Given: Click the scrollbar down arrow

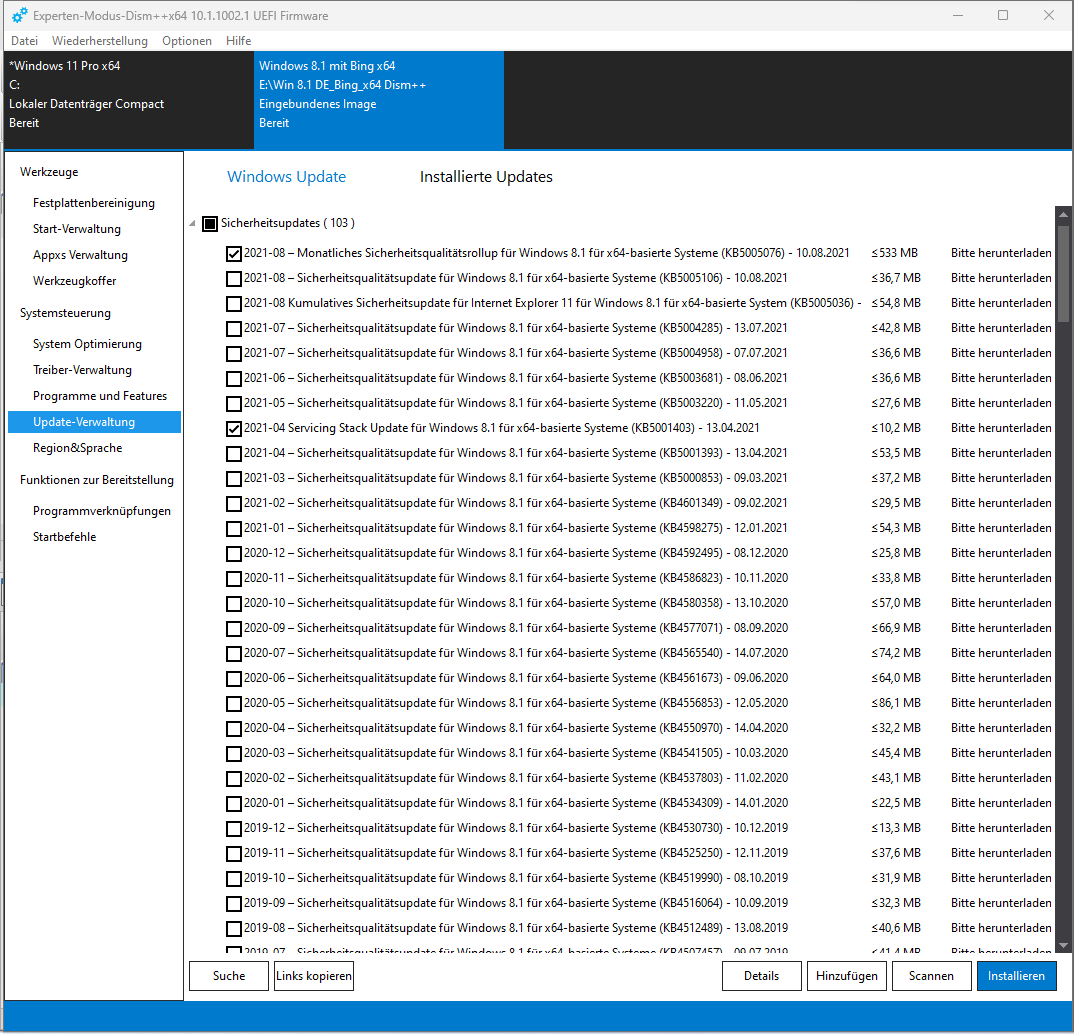Looking at the screenshot, I should 1063,946.
